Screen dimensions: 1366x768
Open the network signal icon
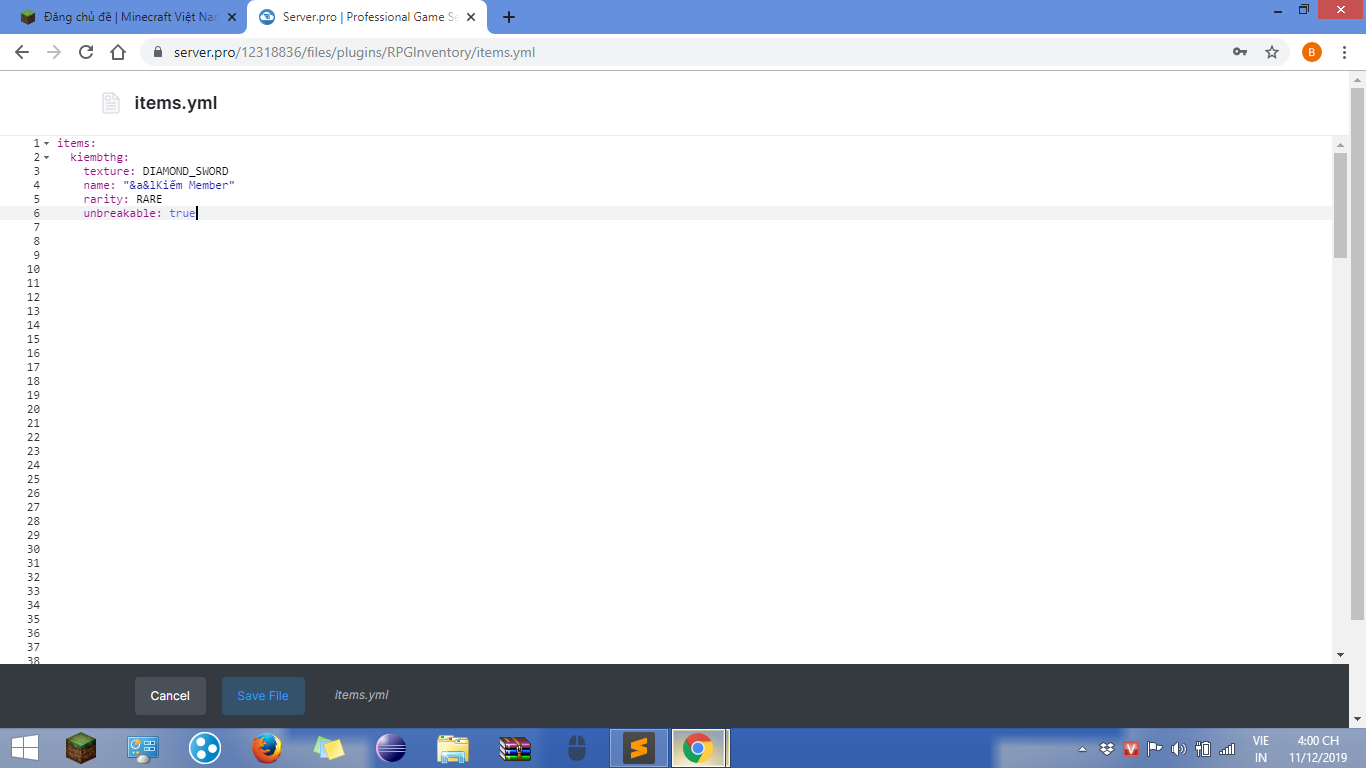1227,749
